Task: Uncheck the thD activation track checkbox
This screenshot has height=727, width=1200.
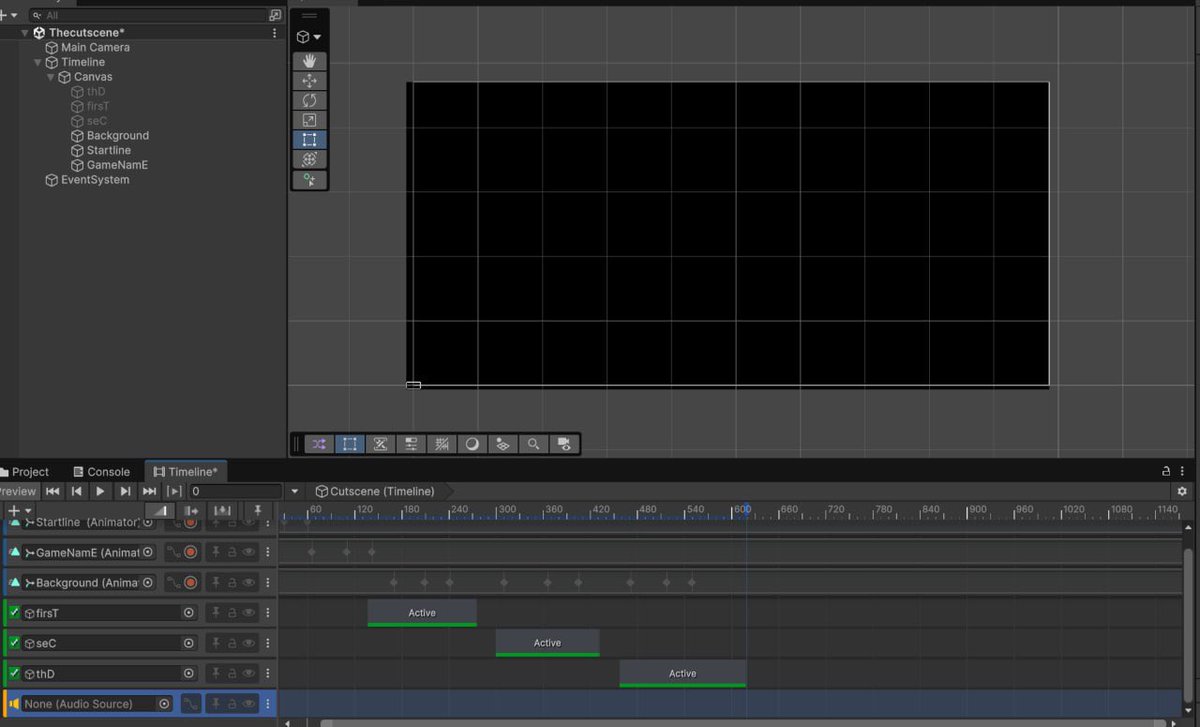Action: pyautogui.click(x=14, y=673)
